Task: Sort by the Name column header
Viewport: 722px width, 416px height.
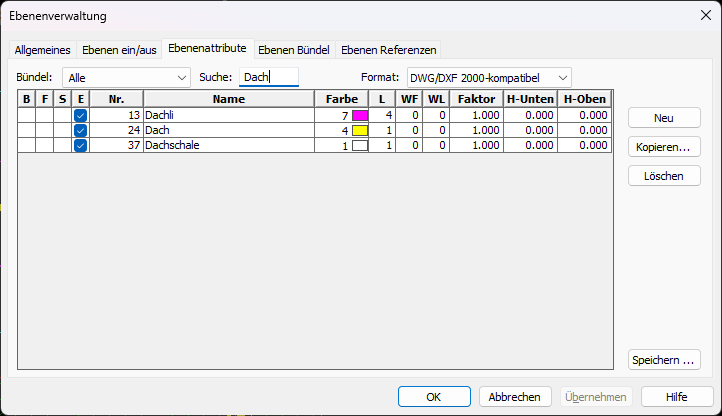Action: click(229, 99)
